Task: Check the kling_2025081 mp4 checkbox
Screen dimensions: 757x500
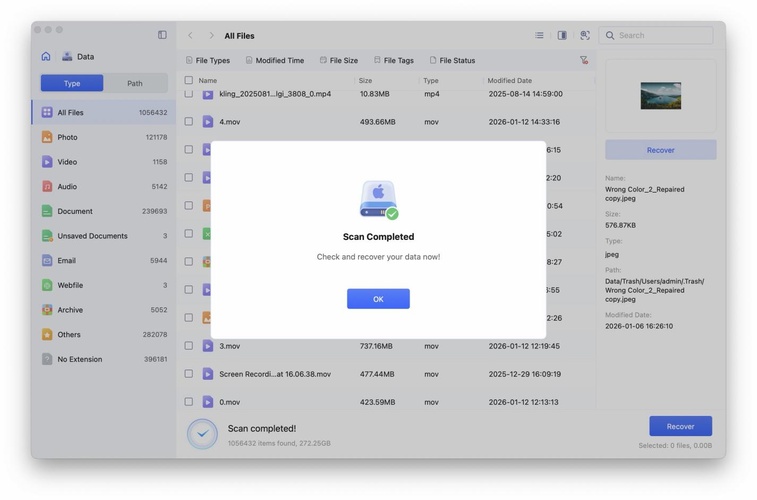Action: pyautogui.click(x=189, y=94)
